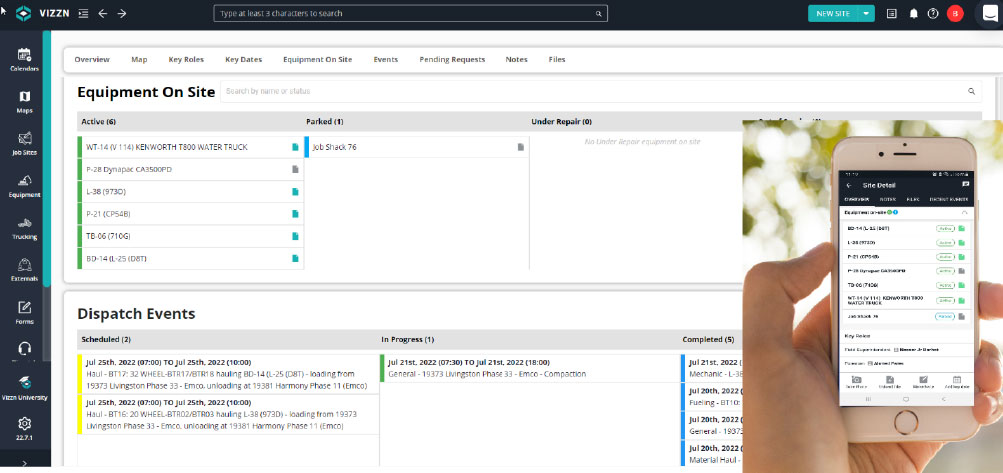Switch to the Key Roles tab
This screenshot has height=473, width=1003.
pos(186,60)
